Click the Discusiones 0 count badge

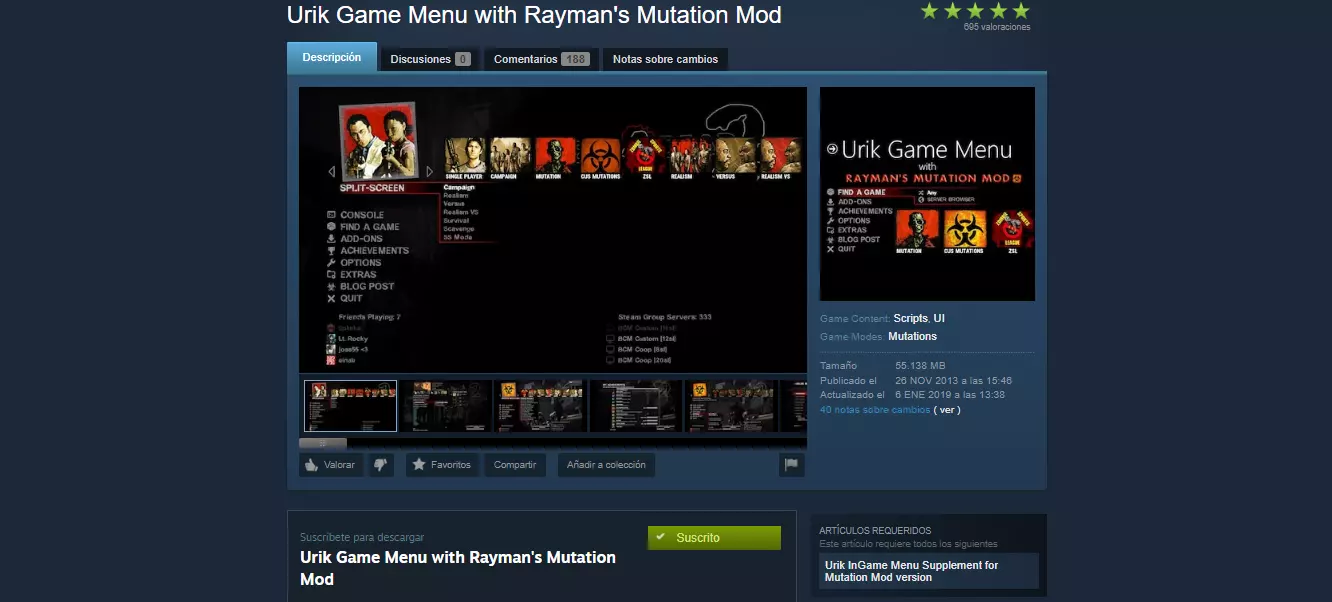coord(462,59)
